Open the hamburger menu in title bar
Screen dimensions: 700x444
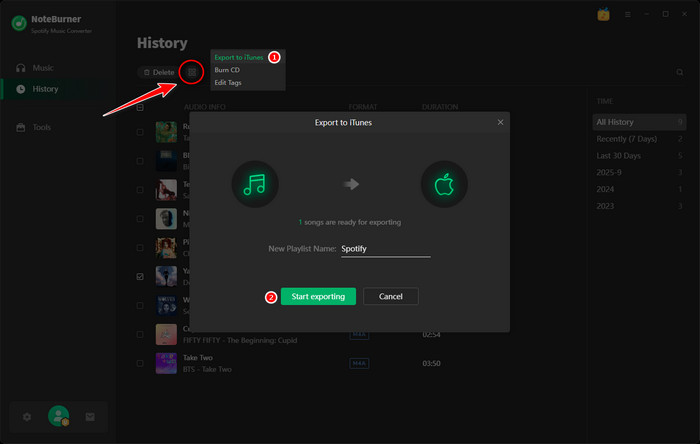(x=627, y=15)
